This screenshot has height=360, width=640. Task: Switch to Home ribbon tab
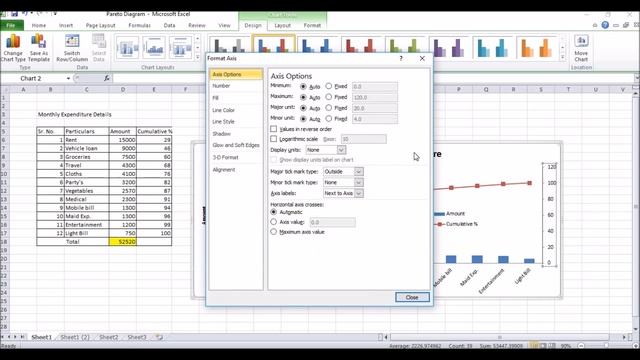click(x=39, y=25)
